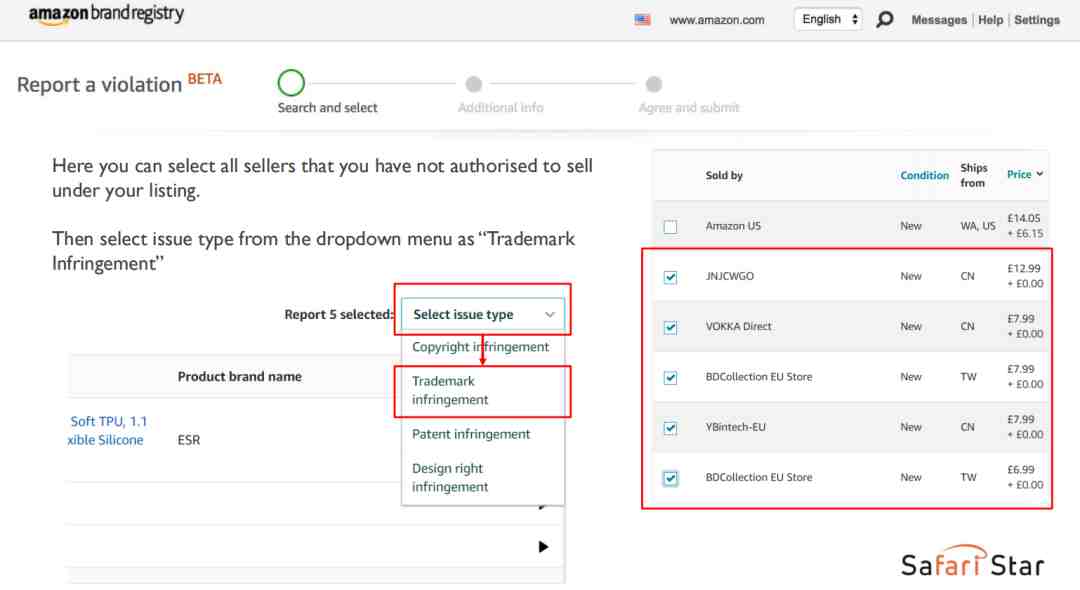Click the Report 5 selected label

tap(338, 315)
